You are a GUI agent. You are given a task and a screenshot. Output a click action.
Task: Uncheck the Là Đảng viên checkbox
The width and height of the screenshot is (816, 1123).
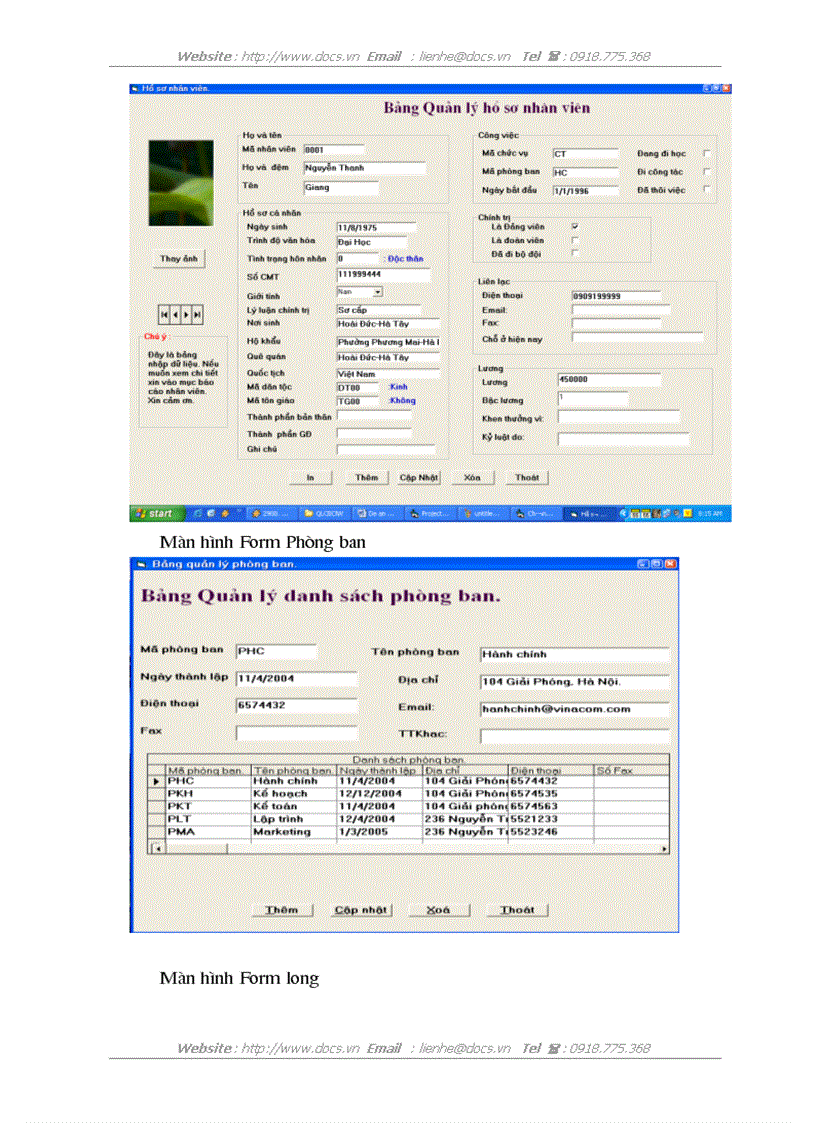point(575,227)
